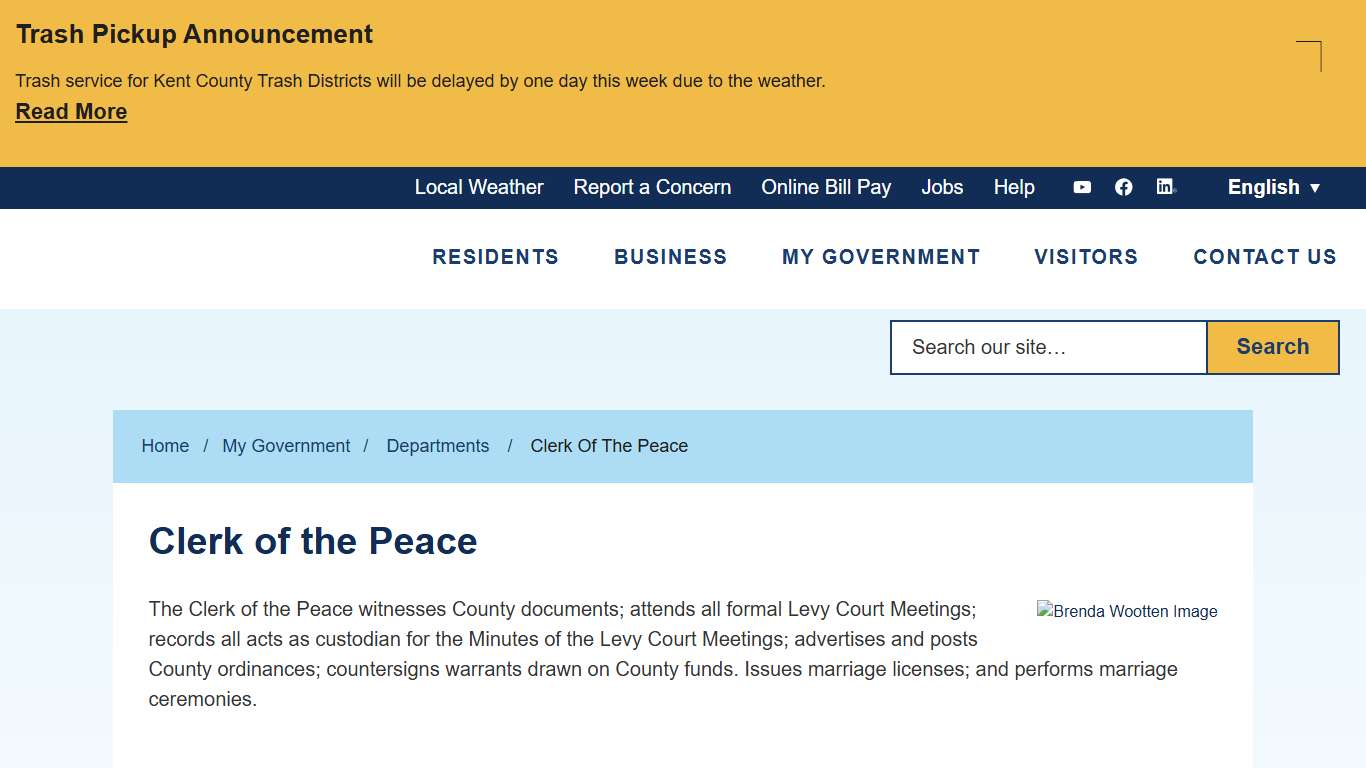
Task: Check the Local Weather
Action: click(x=479, y=187)
